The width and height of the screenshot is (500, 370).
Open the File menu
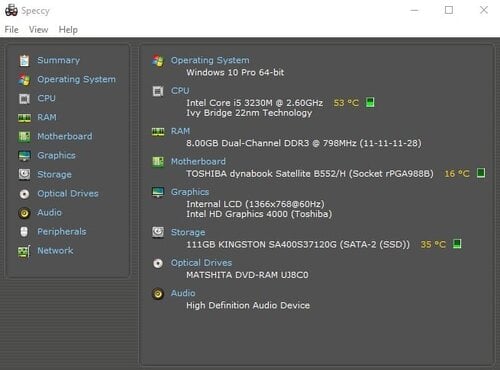tap(12, 30)
